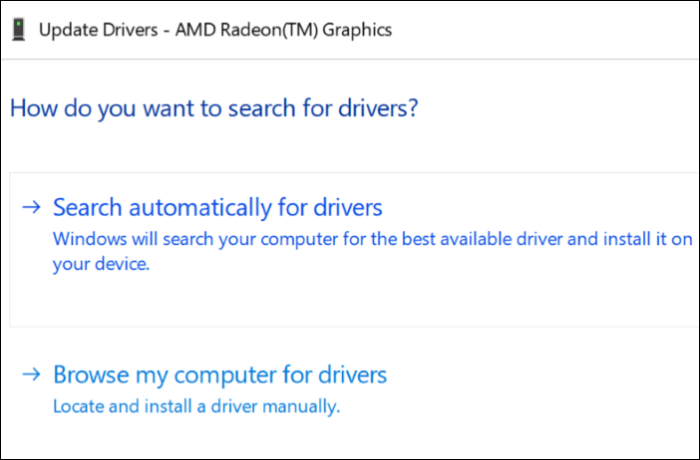Click the arrow icon beside Browse my computer
Screen dimensions: 700x460
32,375
